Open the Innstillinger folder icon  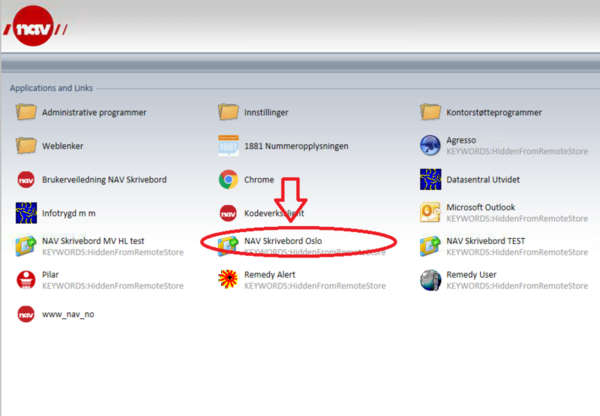[x=228, y=112]
